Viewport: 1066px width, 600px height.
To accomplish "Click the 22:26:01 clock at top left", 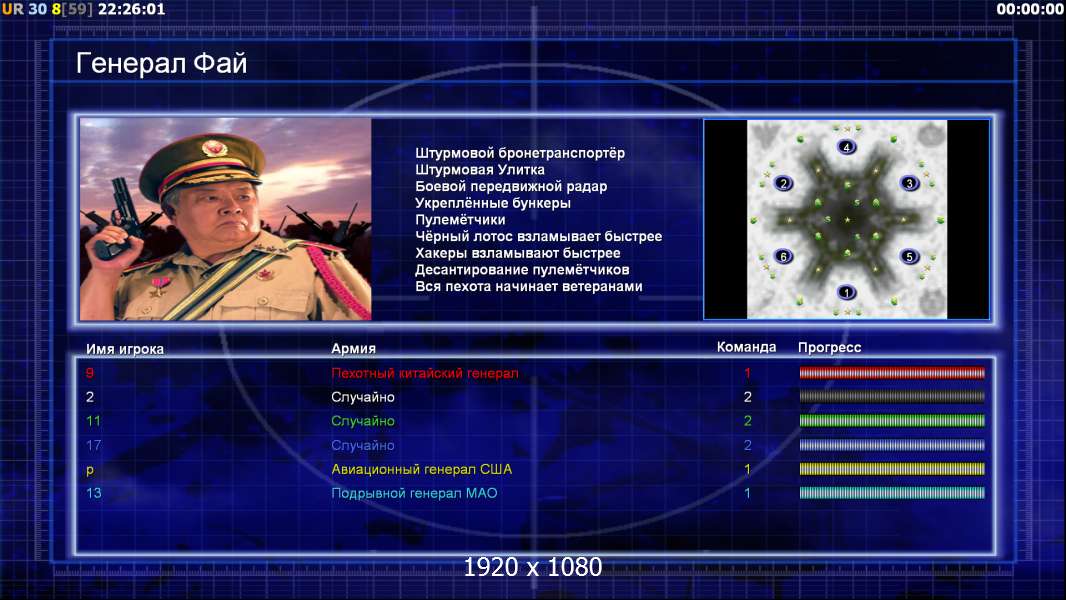I will pos(131,10).
